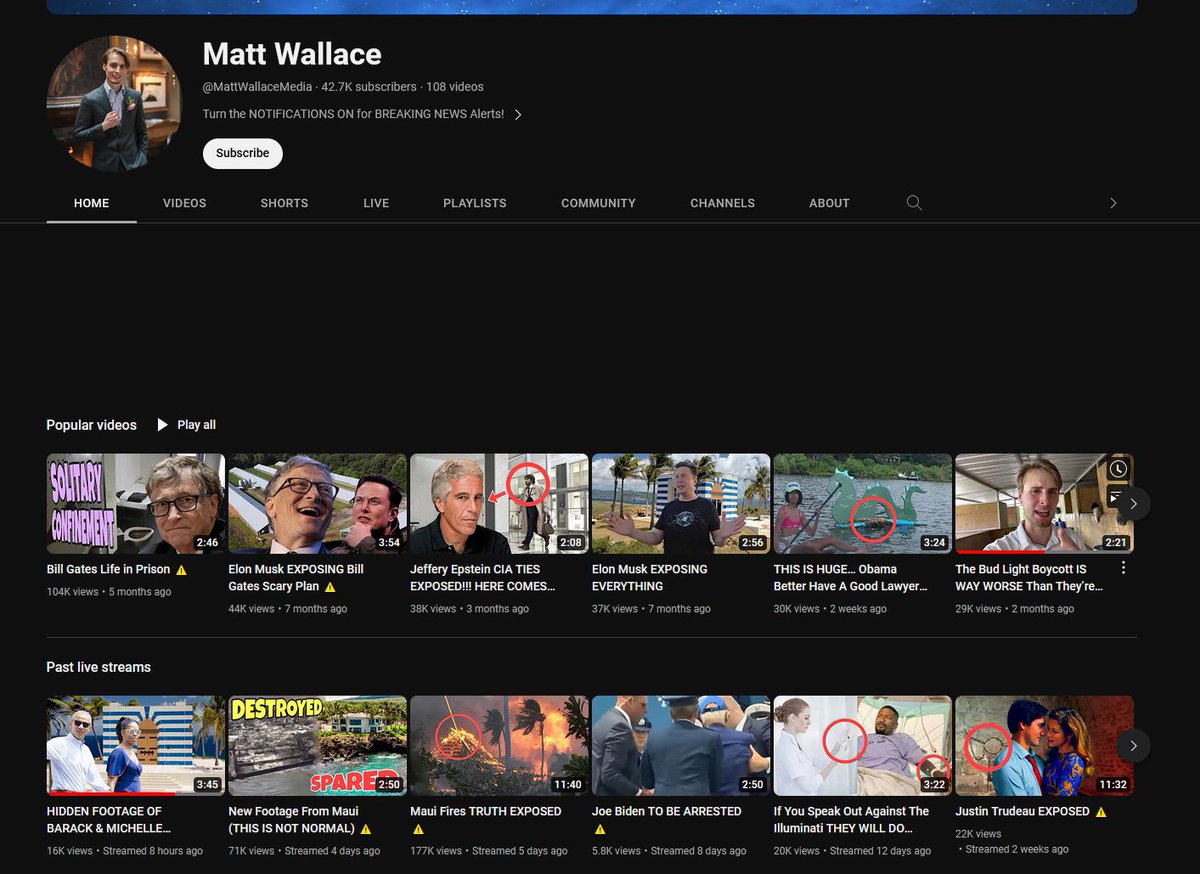Click warning icon under Joe Biden TO BE ARRESTED
Viewport: 1200px width, 874px height.
600,829
